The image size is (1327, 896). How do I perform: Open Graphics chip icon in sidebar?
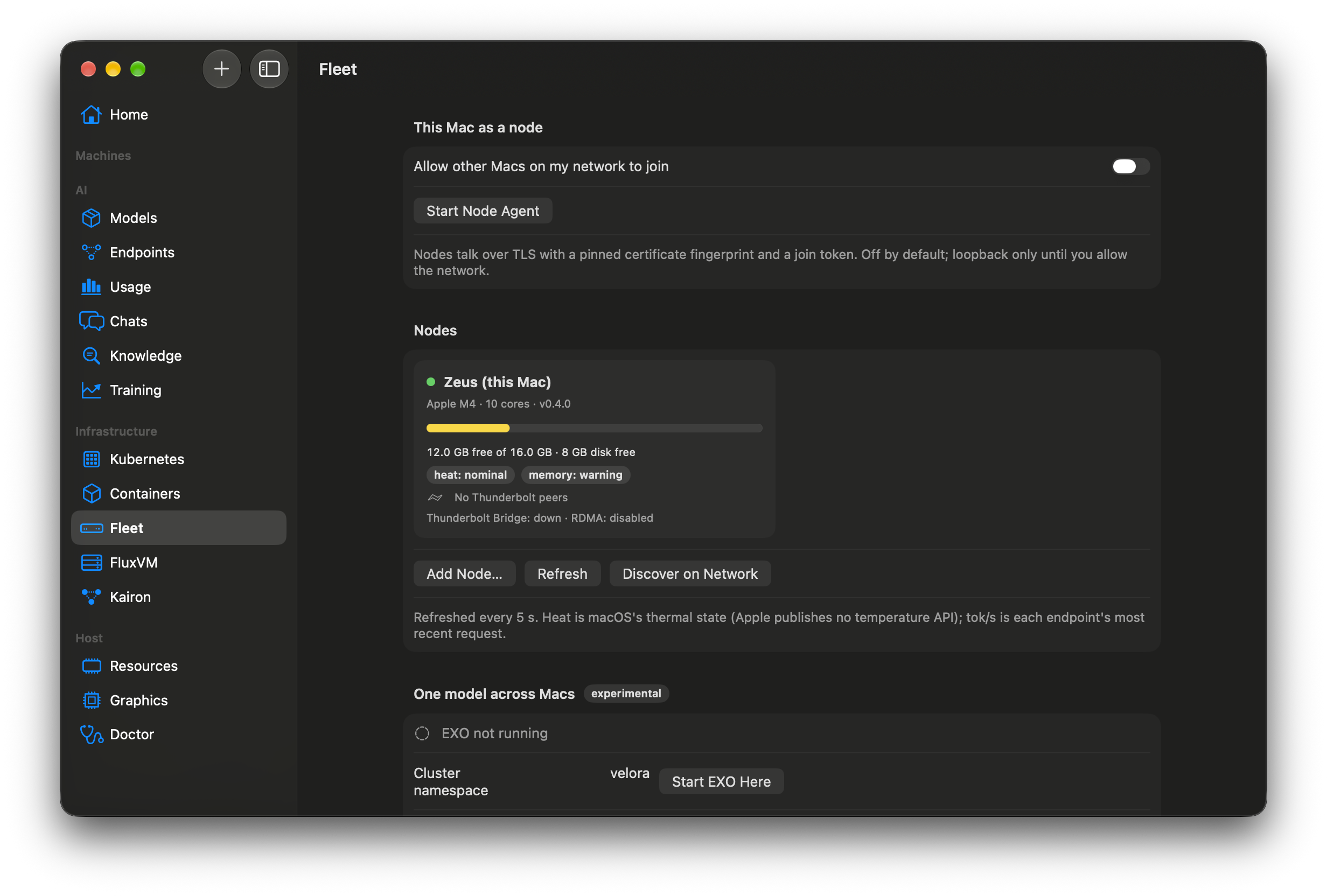[x=91, y=700]
